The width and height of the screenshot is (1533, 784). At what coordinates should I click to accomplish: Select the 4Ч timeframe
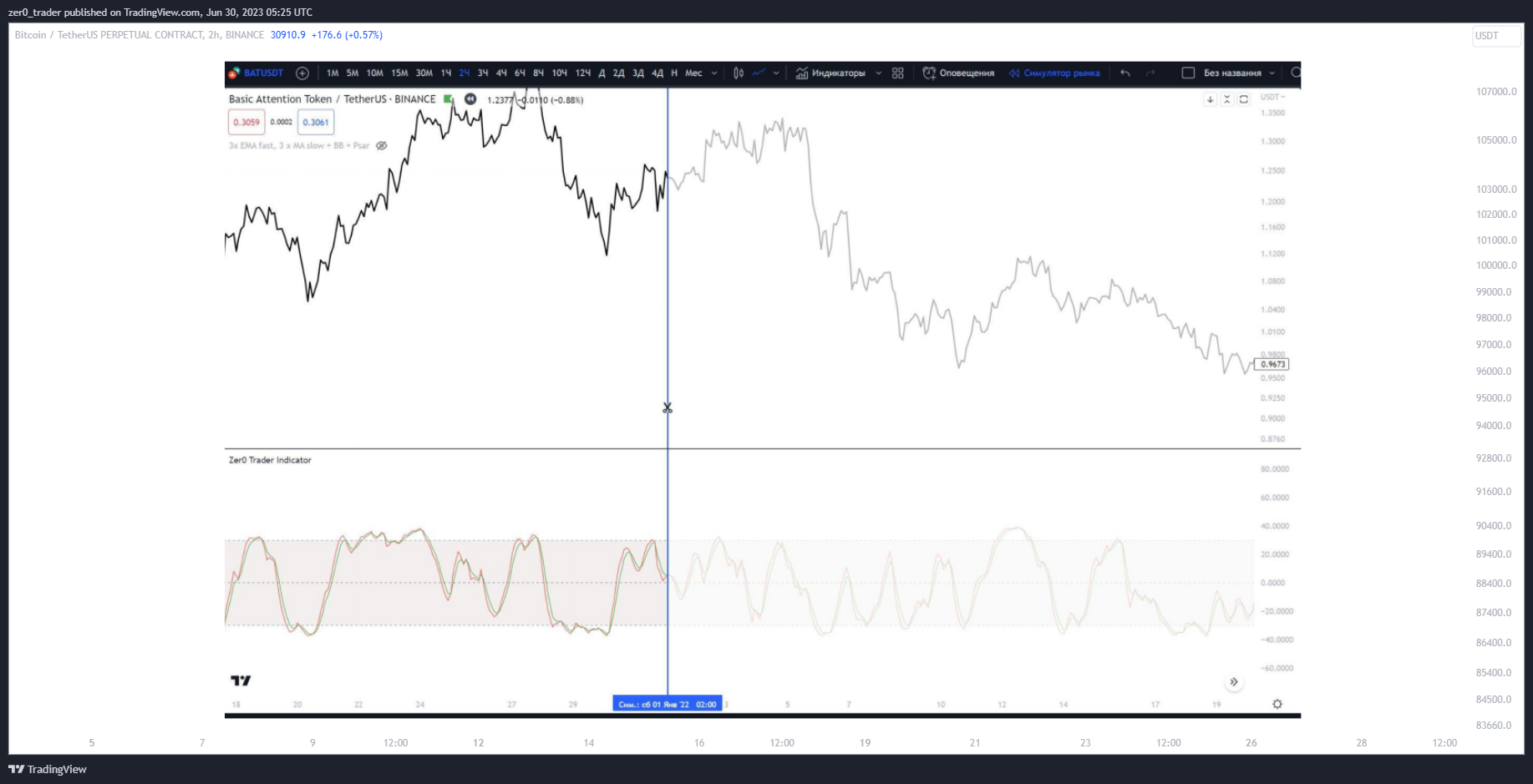(501, 73)
